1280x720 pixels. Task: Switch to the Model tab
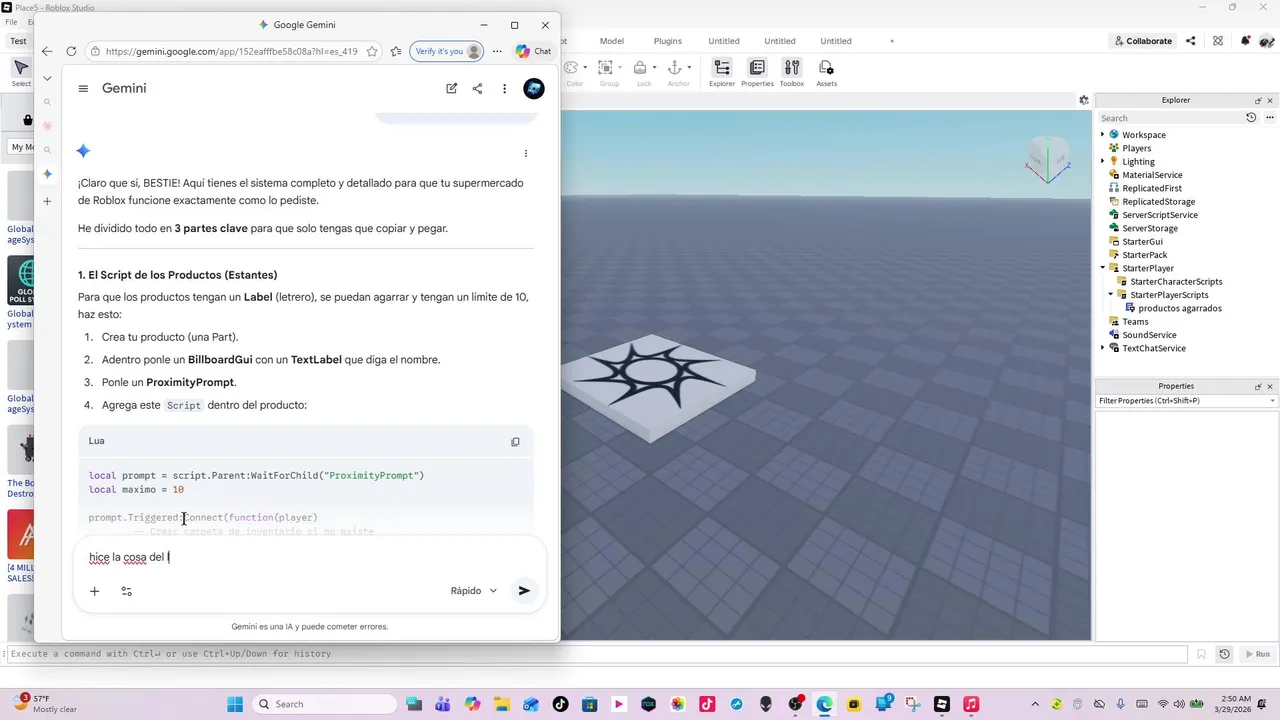(612, 41)
